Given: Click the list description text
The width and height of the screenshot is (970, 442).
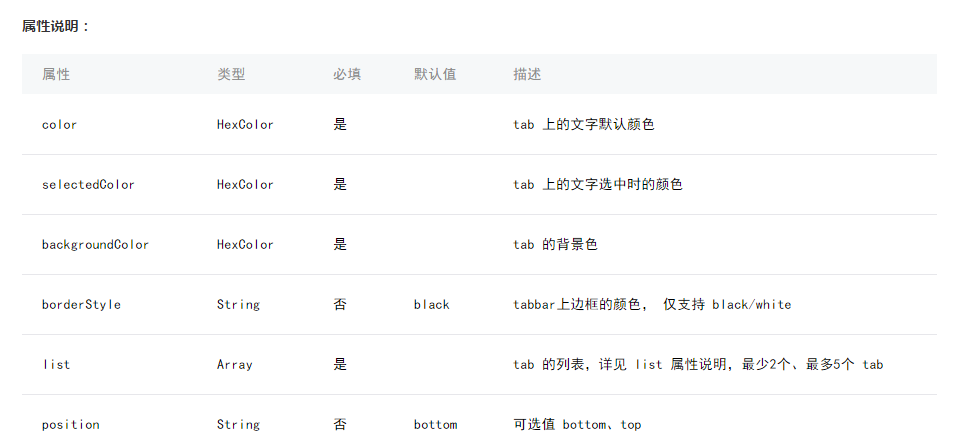Looking at the screenshot, I should [x=698, y=365].
